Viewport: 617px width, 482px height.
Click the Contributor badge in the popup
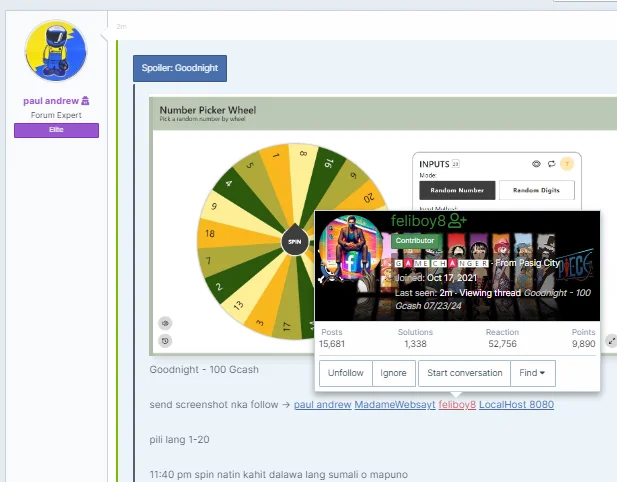(x=415, y=240)
